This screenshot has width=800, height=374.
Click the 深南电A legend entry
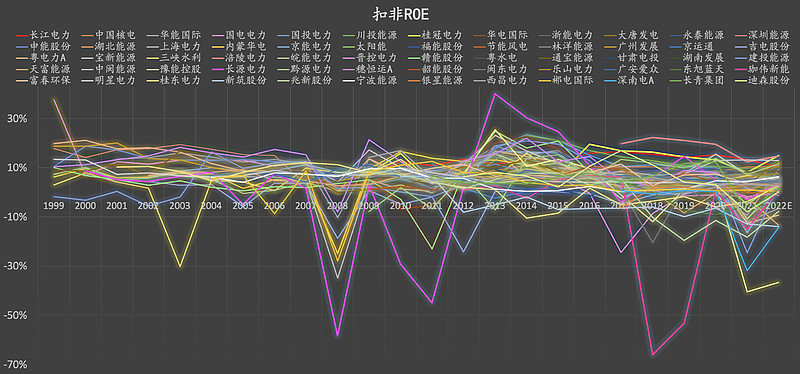pyautogui.click(x=633, y=81)
